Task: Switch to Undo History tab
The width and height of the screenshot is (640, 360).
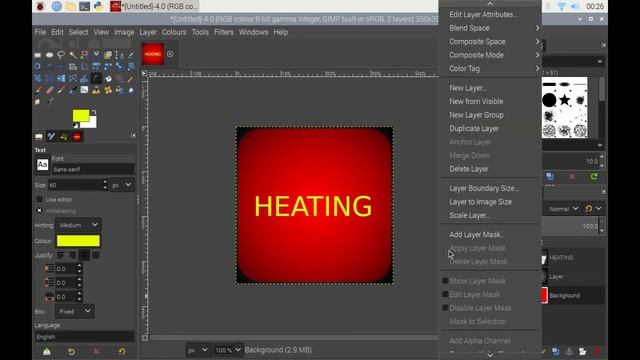Action: coord(64,137)
